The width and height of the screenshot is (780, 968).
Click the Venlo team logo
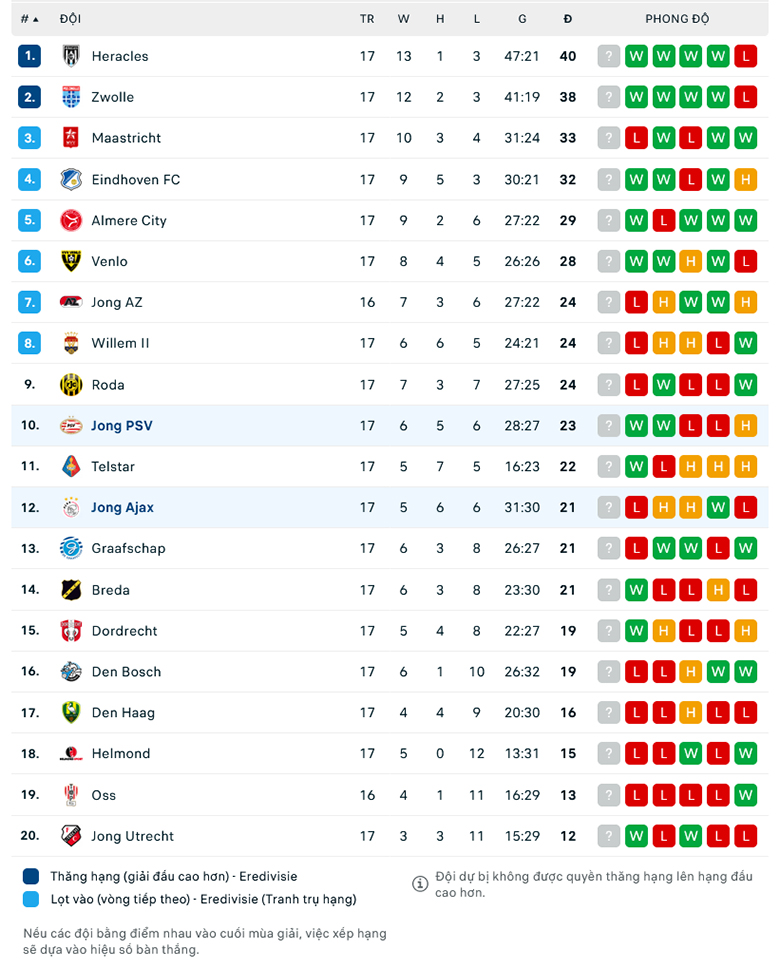71,261
